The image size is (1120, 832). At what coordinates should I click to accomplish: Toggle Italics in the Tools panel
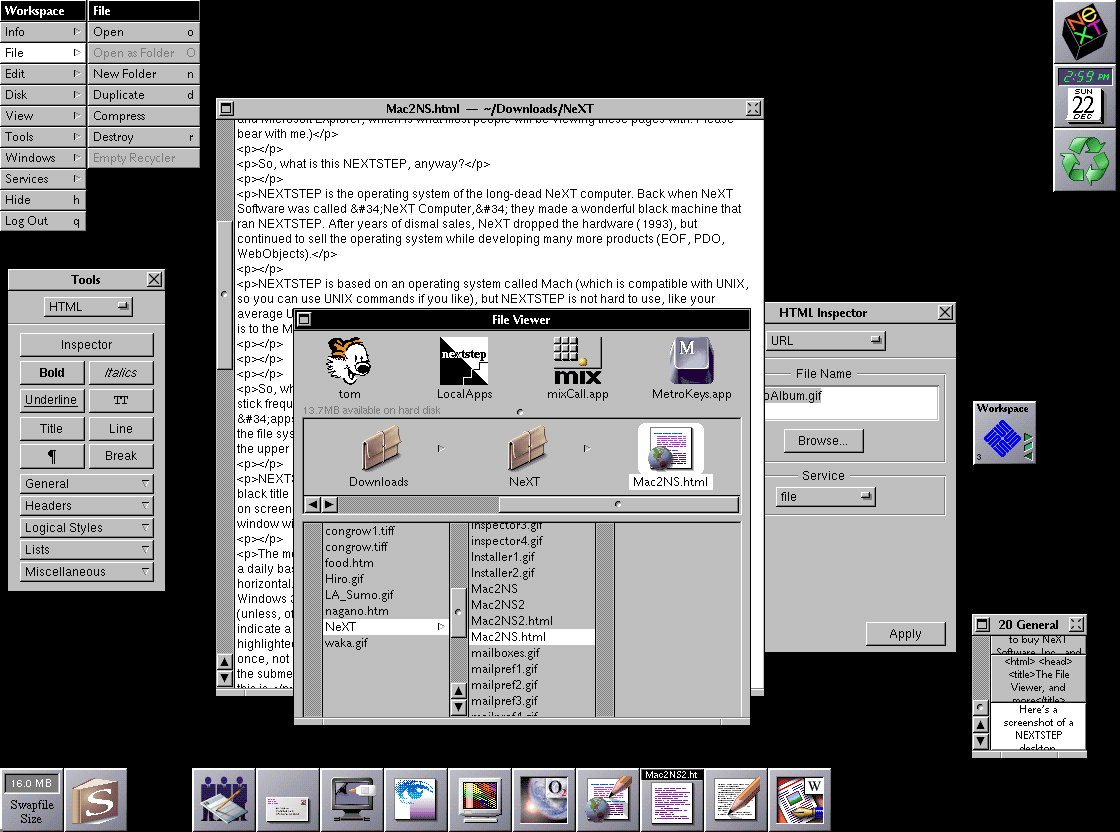pos(120,373)
